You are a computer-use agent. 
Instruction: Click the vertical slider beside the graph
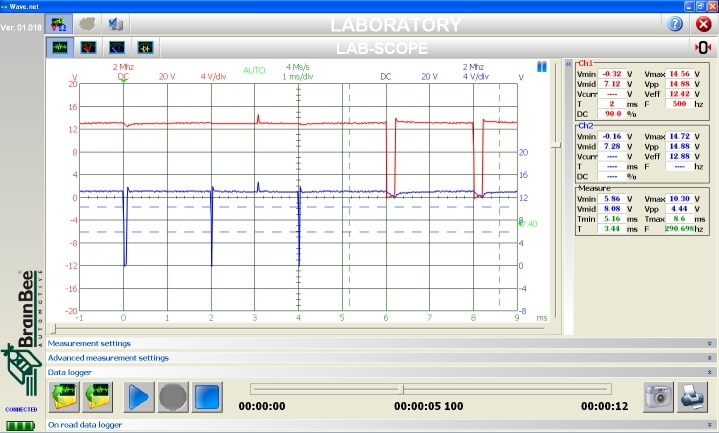[556, 145]
